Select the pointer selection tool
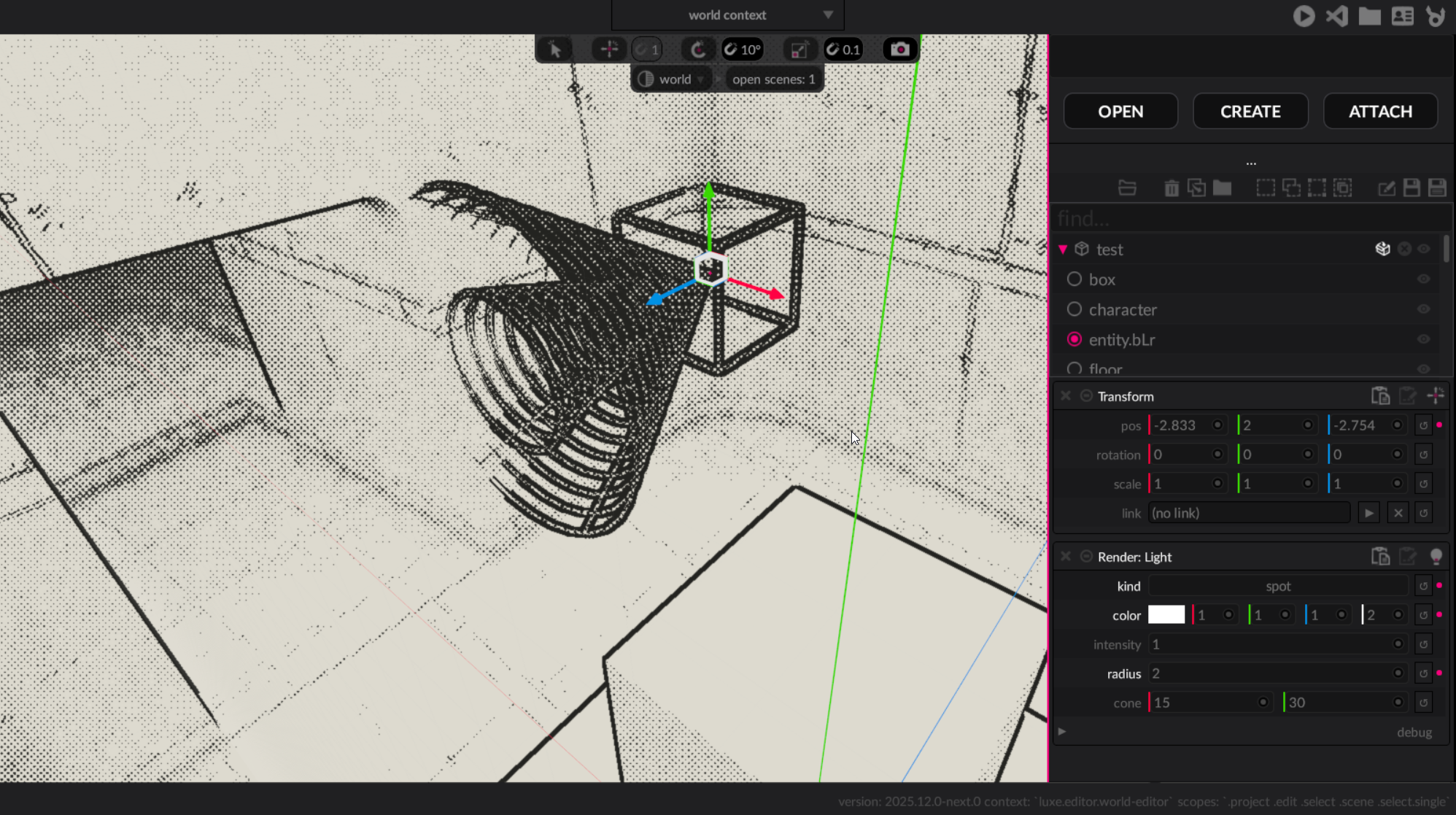 pyautogui.click(x=554, y=50)
